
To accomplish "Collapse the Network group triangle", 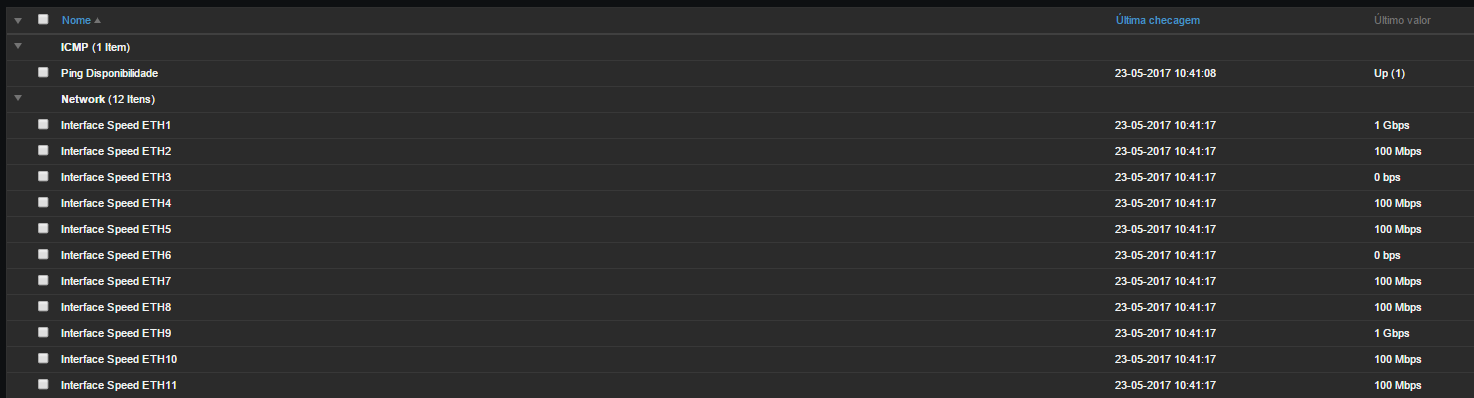I will coord(18,98).
